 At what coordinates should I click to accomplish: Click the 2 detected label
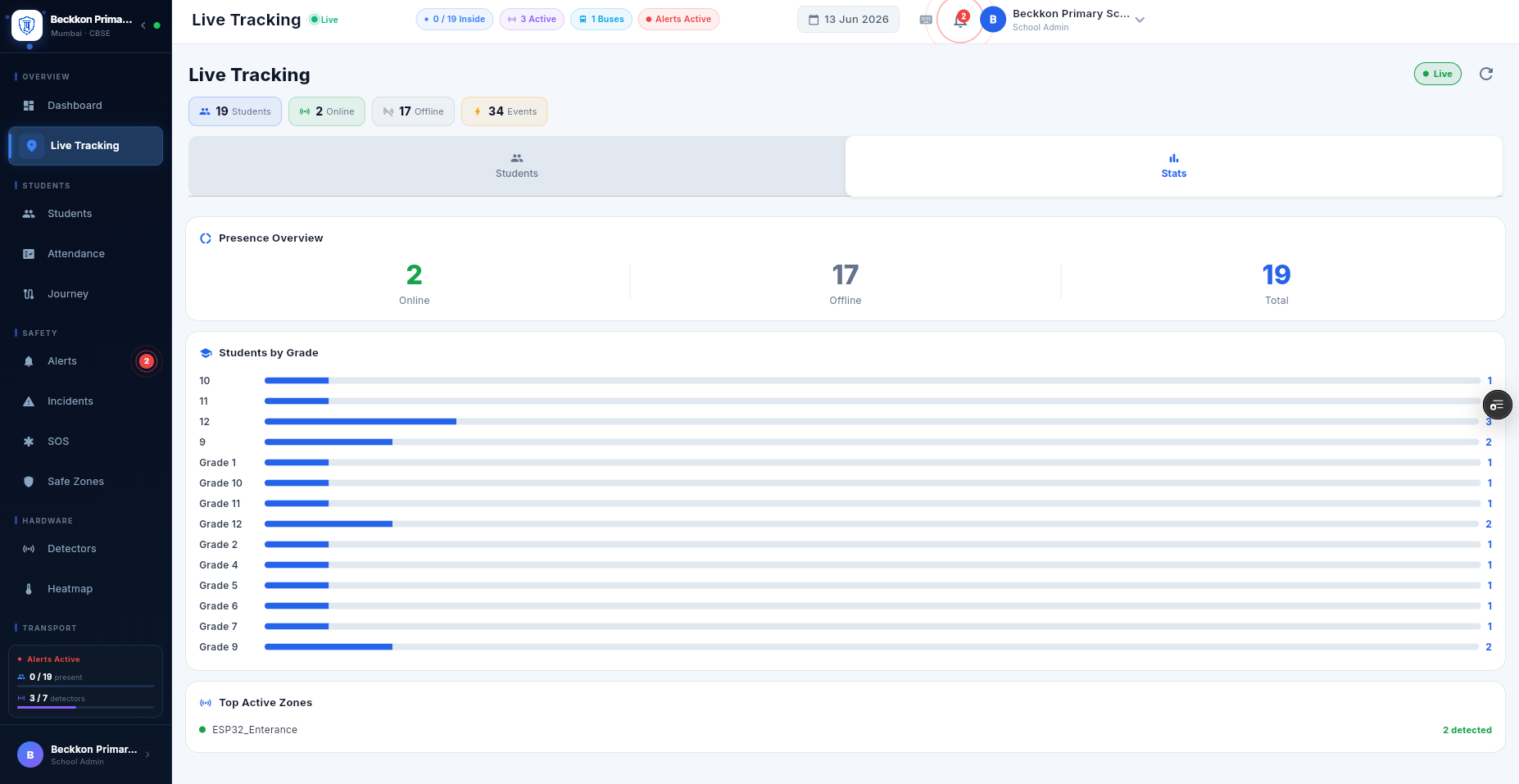pyautogui.click(x=1467, y=730)
